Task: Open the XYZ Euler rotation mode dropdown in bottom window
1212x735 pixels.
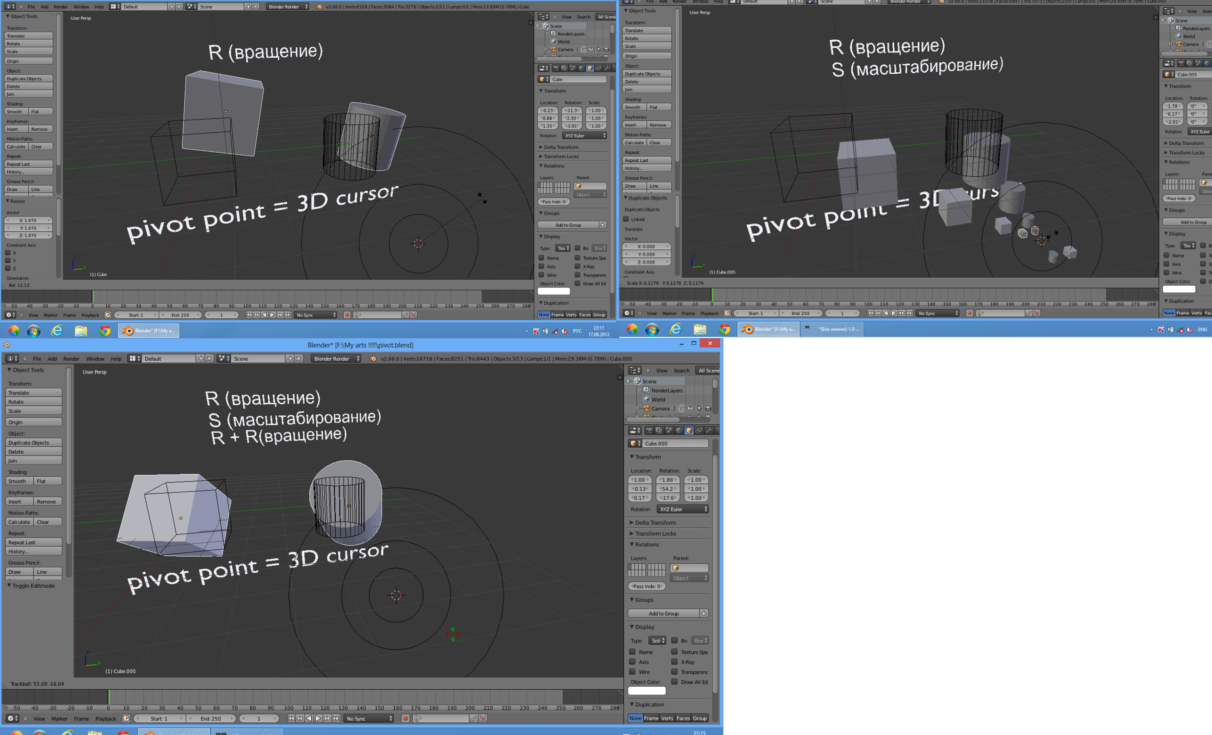Action: (x=682, y=509)
